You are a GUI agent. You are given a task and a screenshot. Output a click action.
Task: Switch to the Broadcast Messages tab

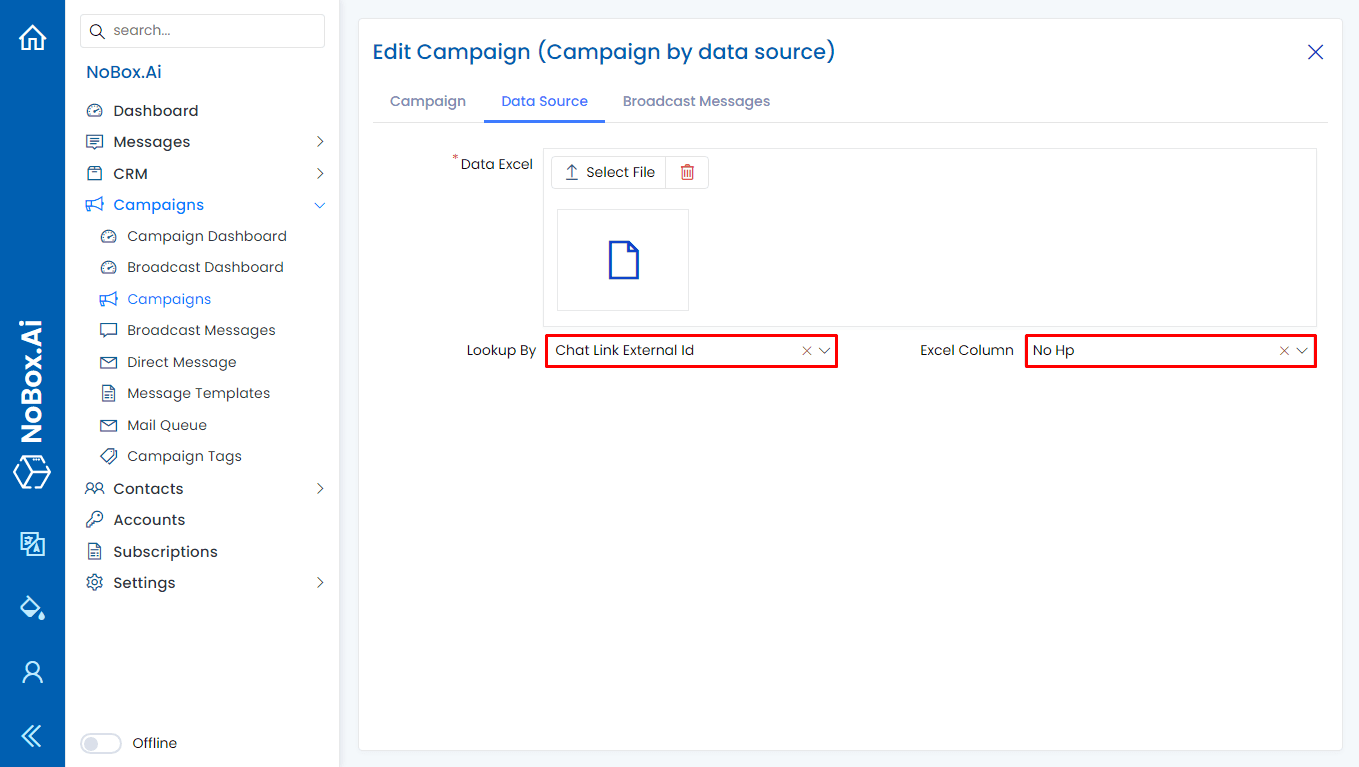(696, 101)
